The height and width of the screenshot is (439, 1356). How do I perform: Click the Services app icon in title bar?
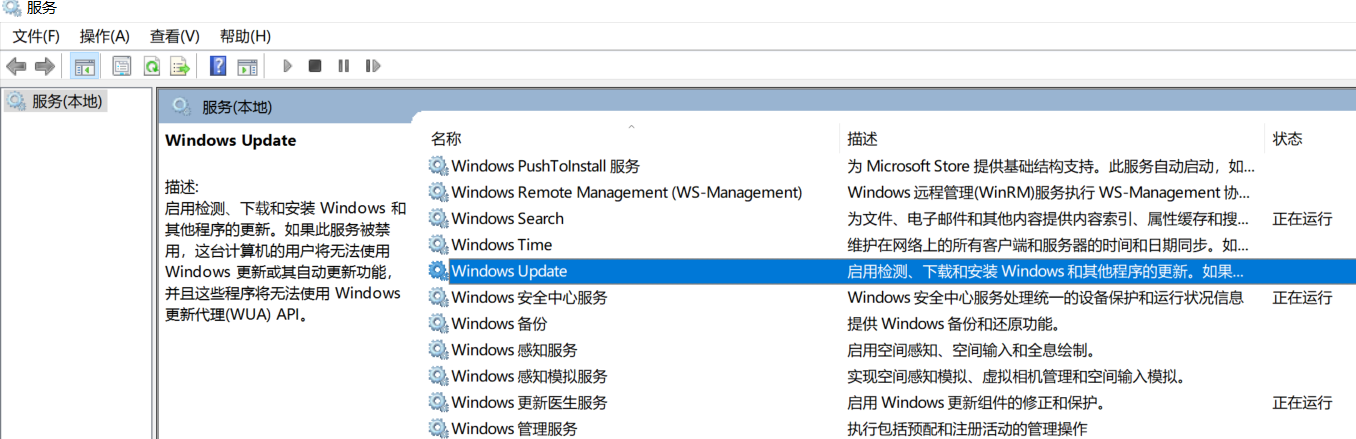[12, 9]
